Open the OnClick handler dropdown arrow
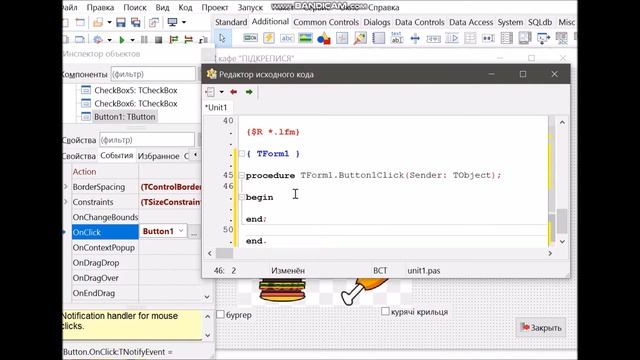 (x=181, y=231)
